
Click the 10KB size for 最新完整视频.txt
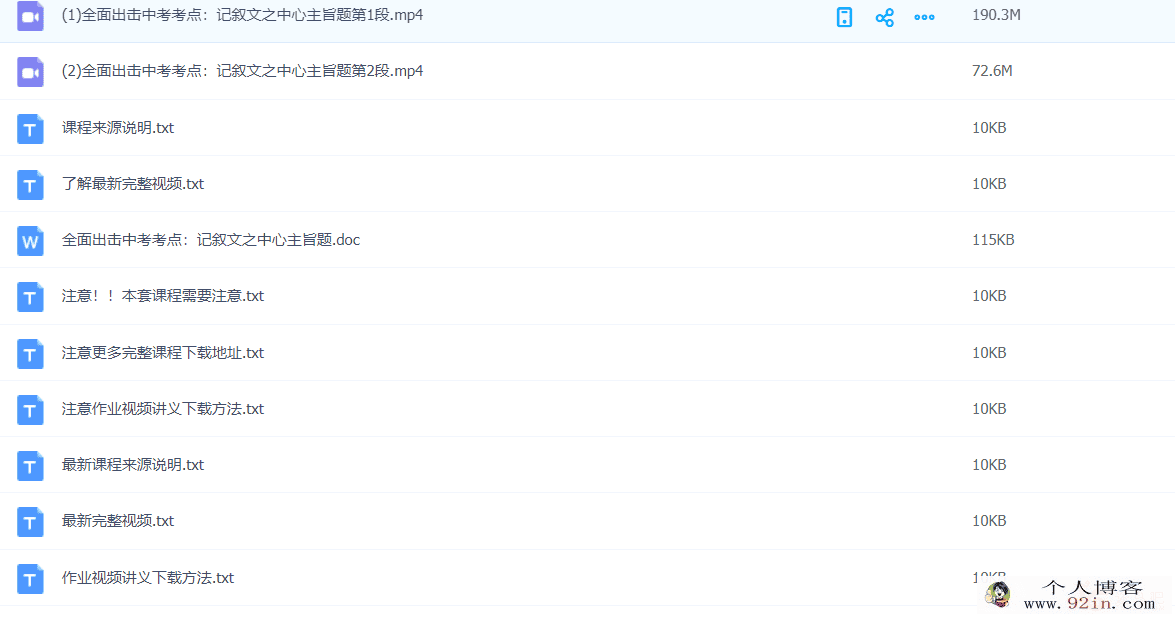pyautogui.click(x=989, y=521)
